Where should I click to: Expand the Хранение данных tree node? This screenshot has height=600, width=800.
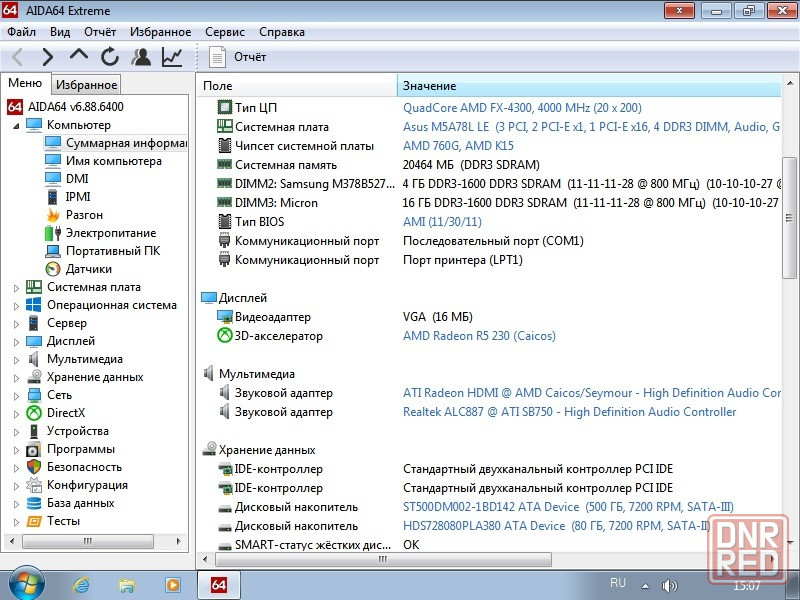(x=16, y=378)
